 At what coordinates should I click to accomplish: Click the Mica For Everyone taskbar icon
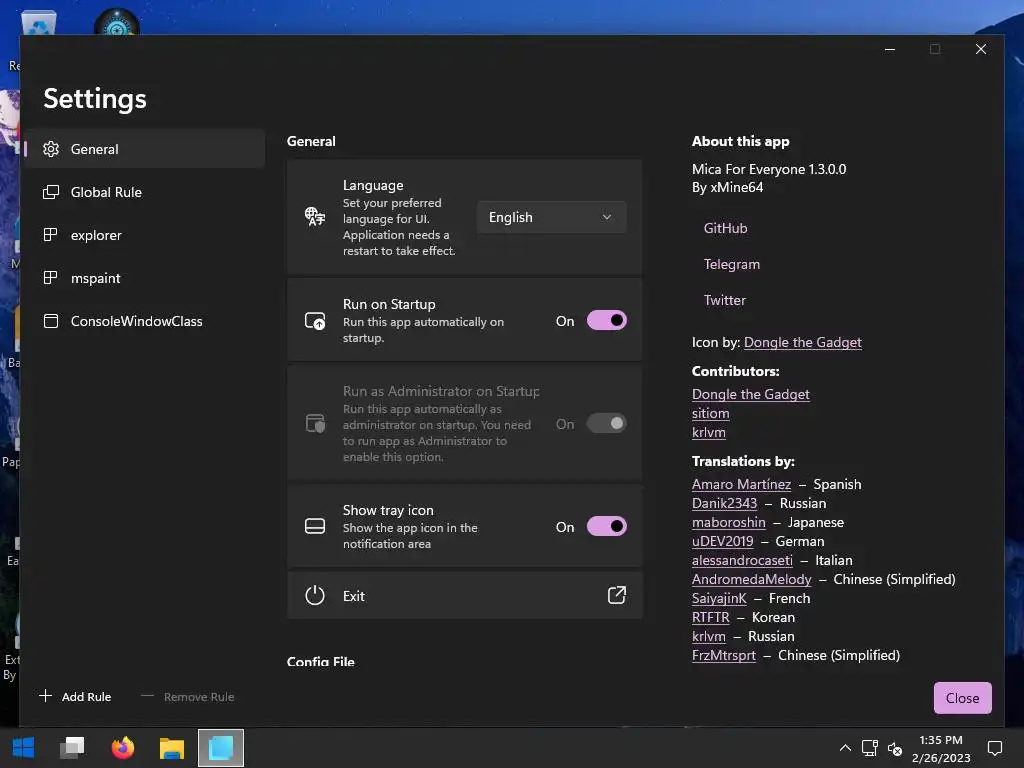pos(221,748)
